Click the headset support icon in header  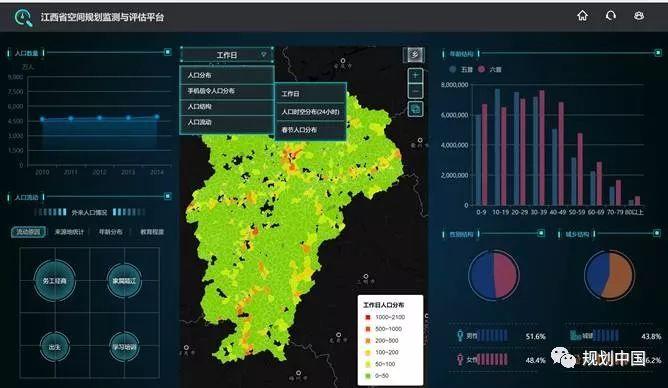[610, 16]
